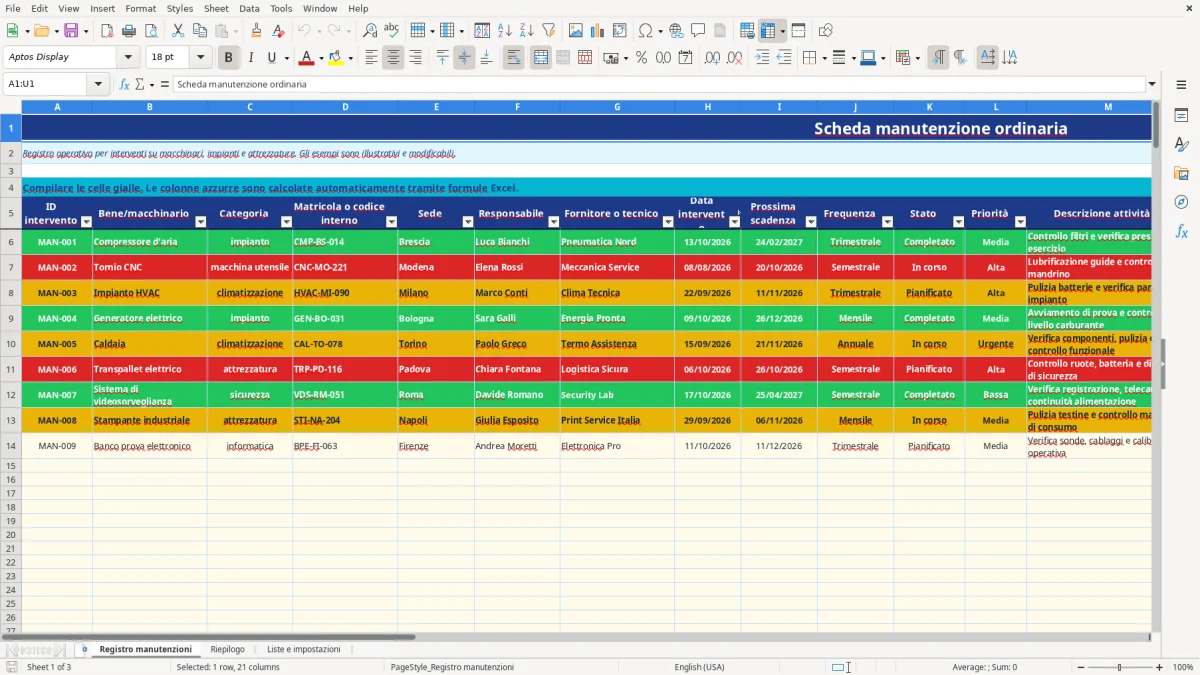The height and width of the screenshot is (675, 1200).
Task: Click the Sort Ascending icon
Action: coord(504,31)
